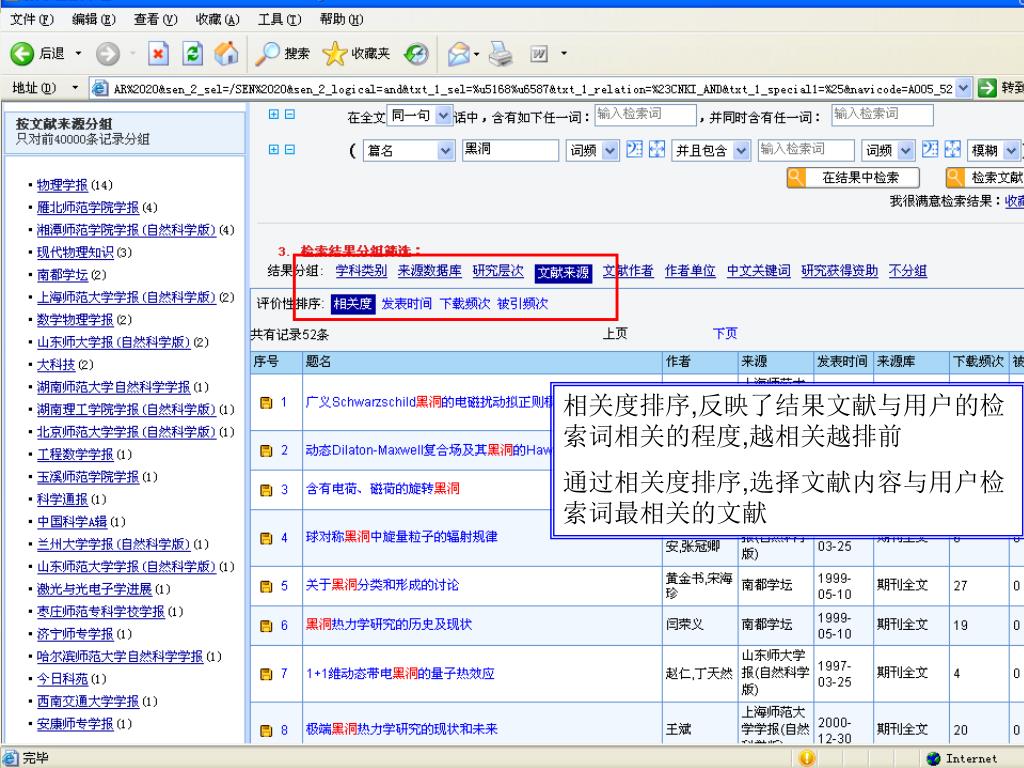Open the 工具(T) menu
The width and height of the screenshot is (1024, 768).
[x=280, y=19]
